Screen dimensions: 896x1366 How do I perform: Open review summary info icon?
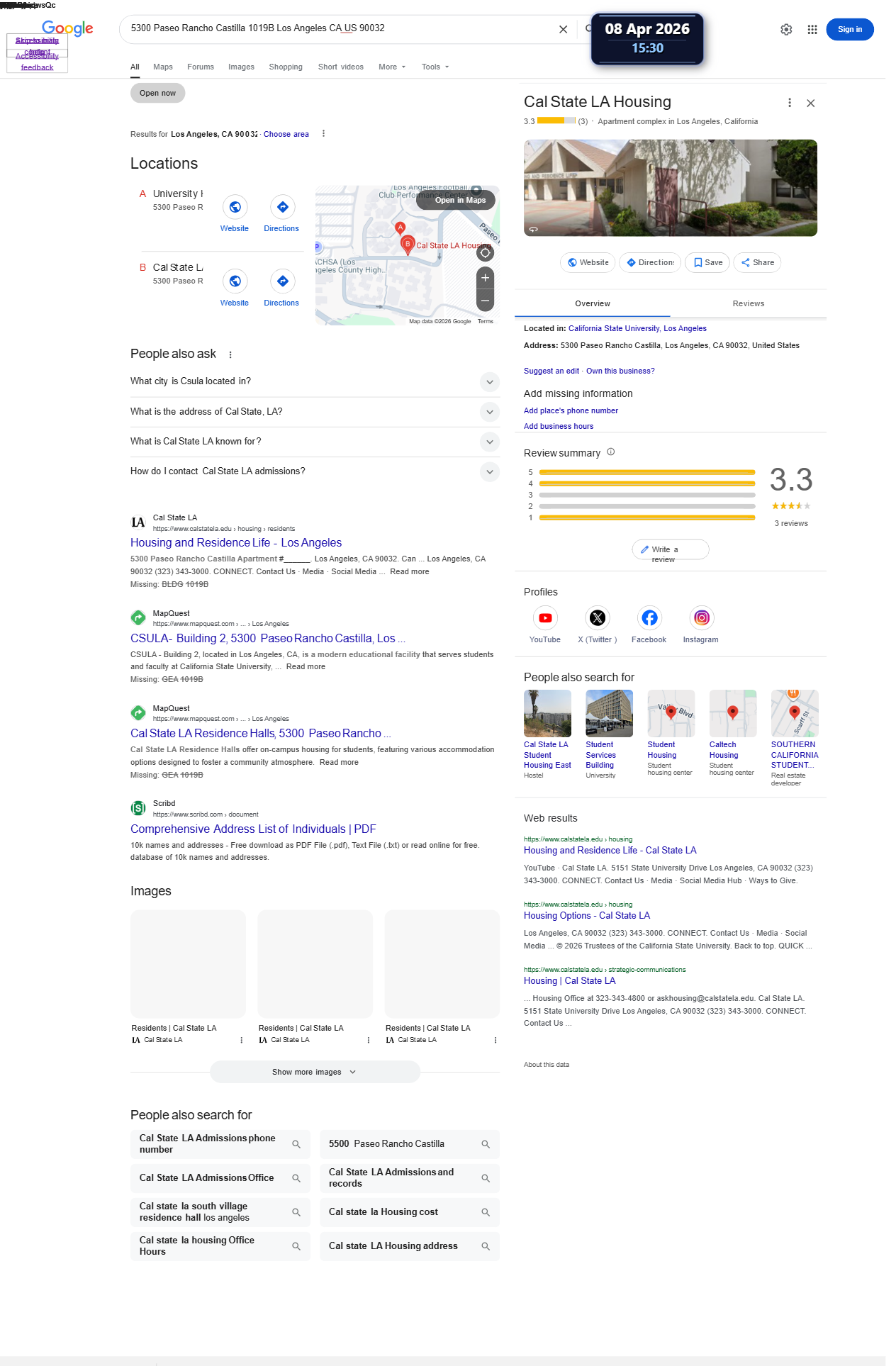(x=611, y=452)
